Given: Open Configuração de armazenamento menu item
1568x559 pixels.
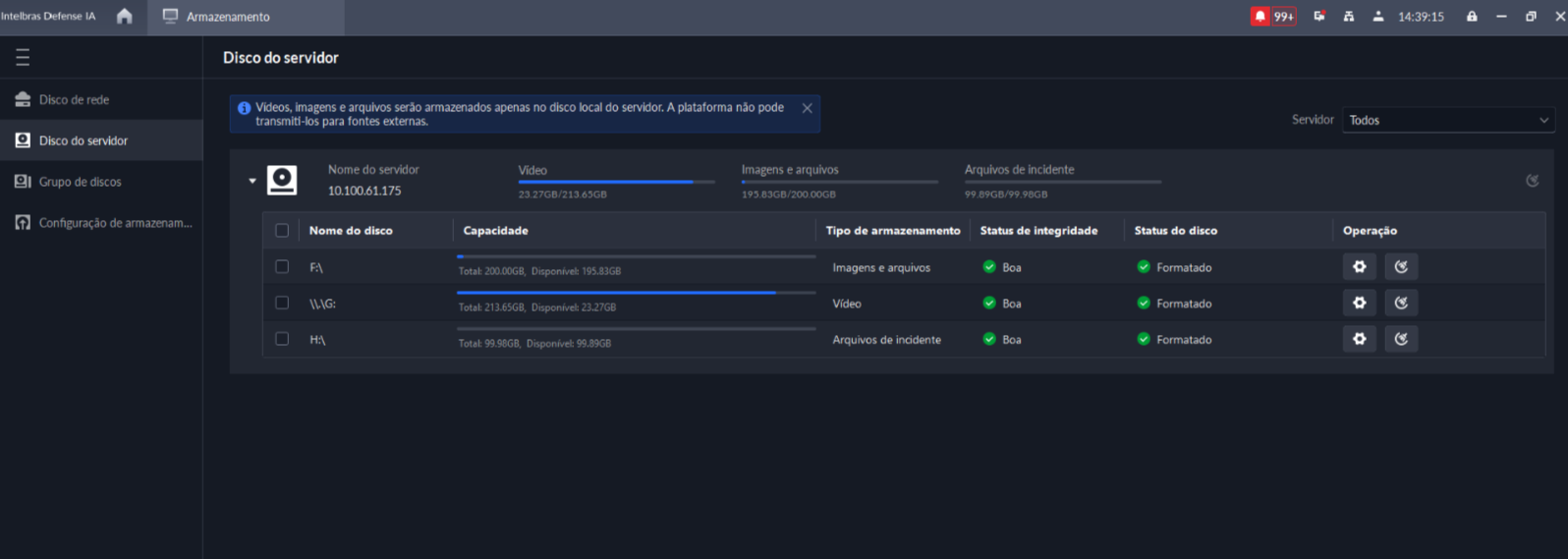Looking at the screenshot, I should 115,223.
